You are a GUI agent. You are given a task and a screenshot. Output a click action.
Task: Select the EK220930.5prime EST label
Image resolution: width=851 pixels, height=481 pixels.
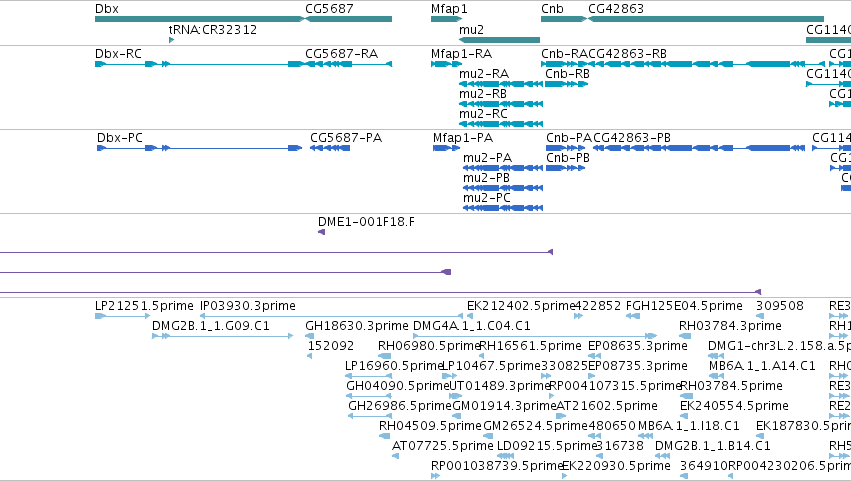click(616, 467)
